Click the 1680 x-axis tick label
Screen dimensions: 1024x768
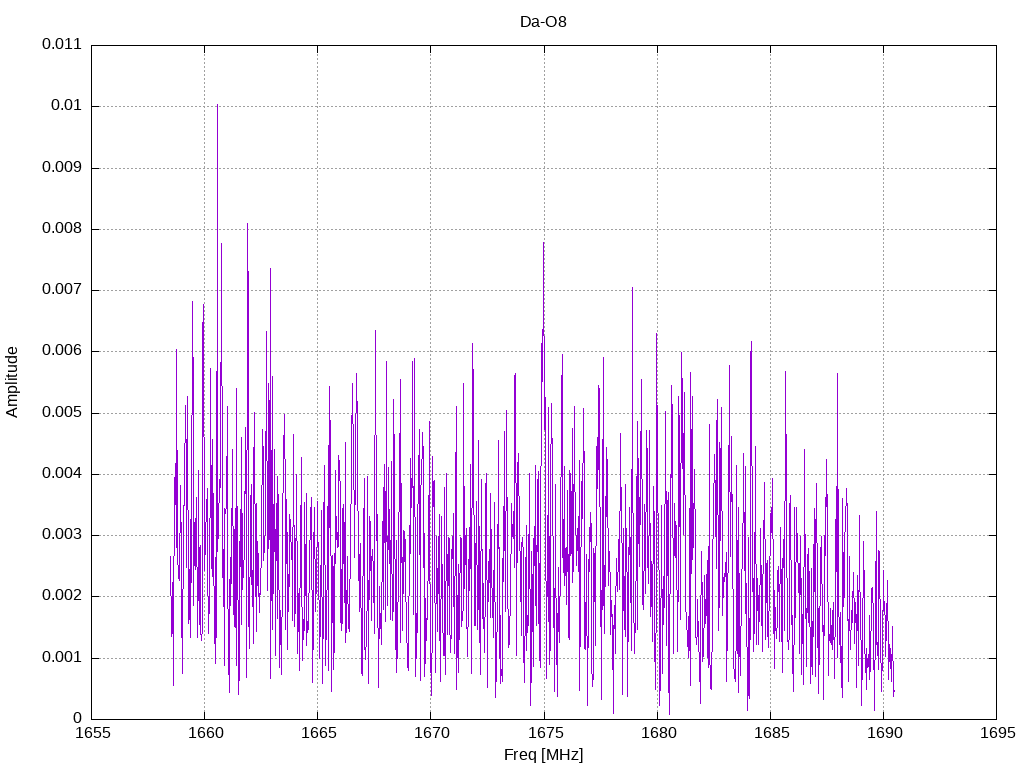[x=658, y=733]
